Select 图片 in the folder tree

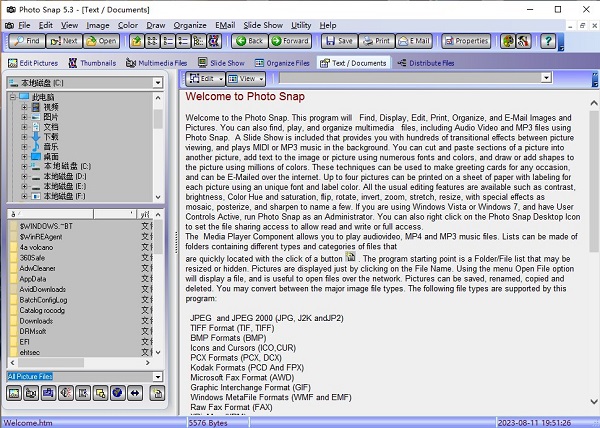click(51, 117)
